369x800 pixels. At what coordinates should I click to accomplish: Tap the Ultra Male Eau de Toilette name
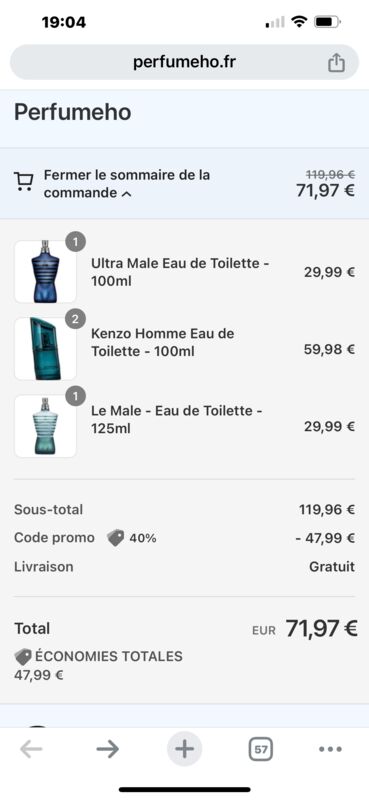[181, 272]
